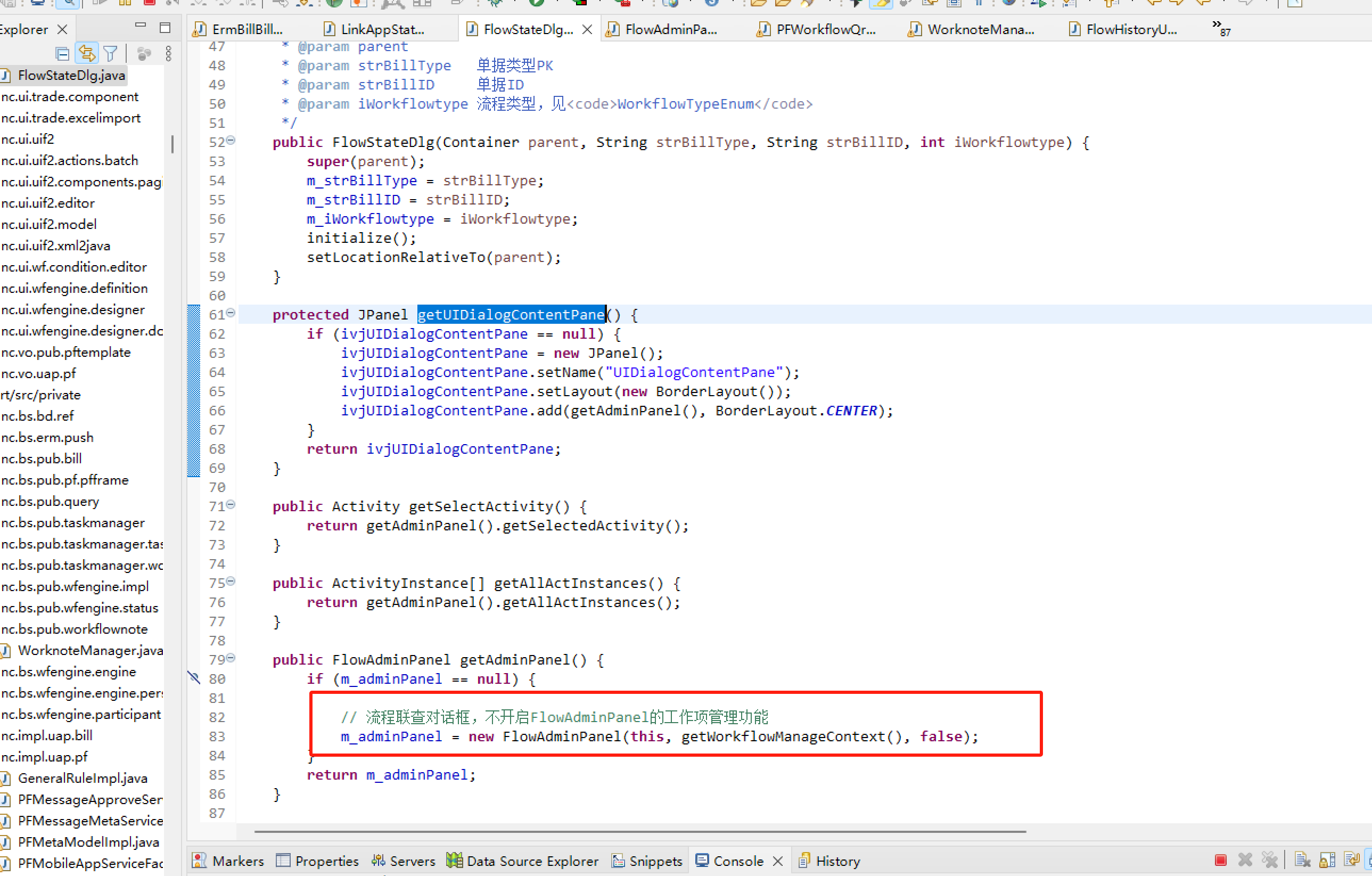Toggle console Scroll Lock icon
This screenshot has height=876, width=1372.
click(1328, 860)
